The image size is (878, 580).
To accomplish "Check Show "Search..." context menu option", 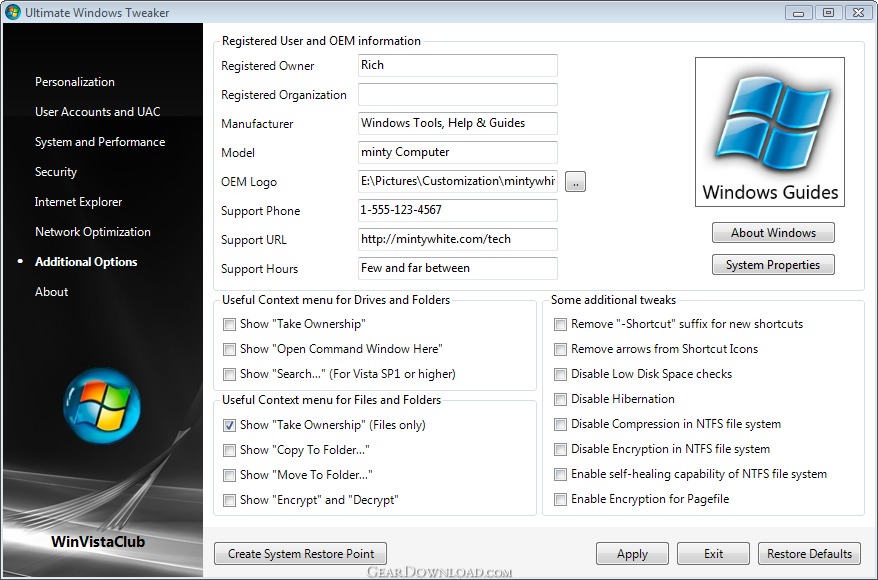I will (229, 374).
